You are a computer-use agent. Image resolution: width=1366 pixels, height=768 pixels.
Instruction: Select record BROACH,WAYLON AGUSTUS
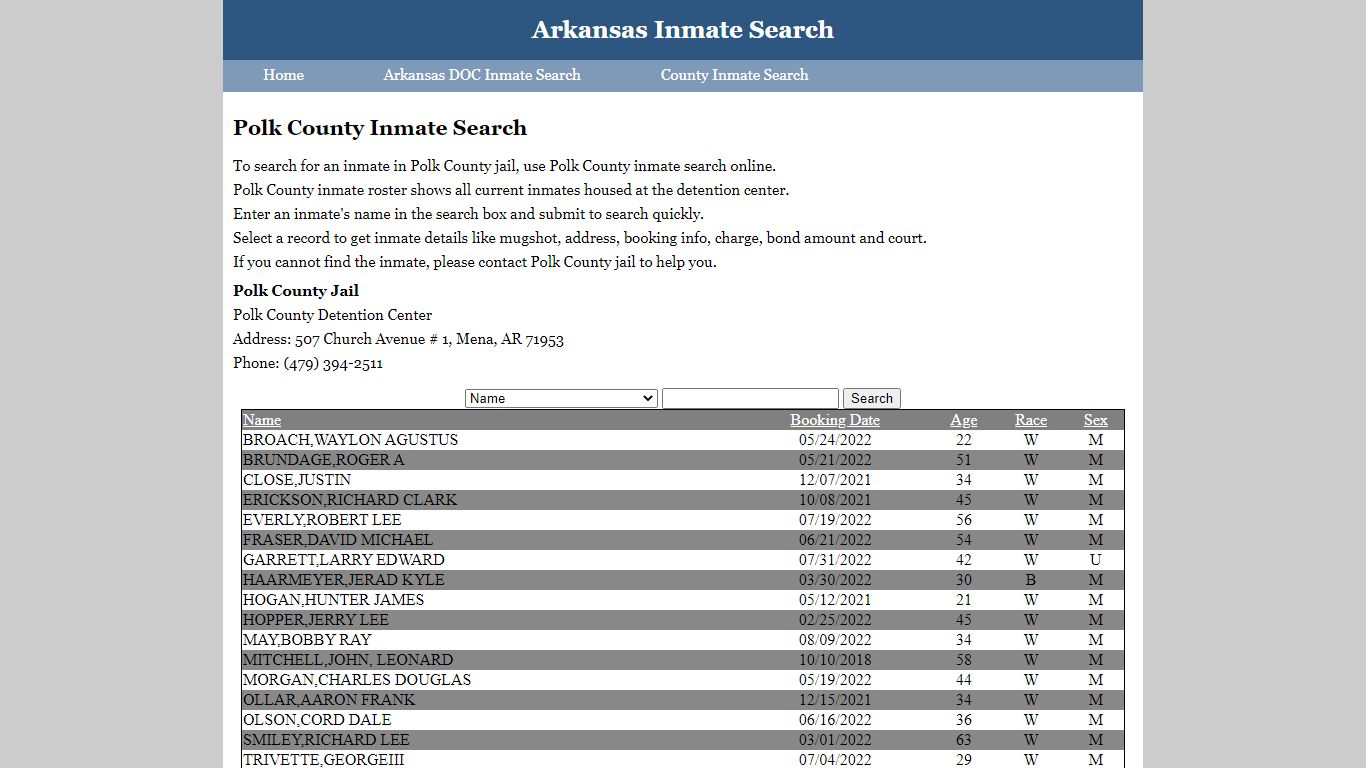[x=683, y=440]
